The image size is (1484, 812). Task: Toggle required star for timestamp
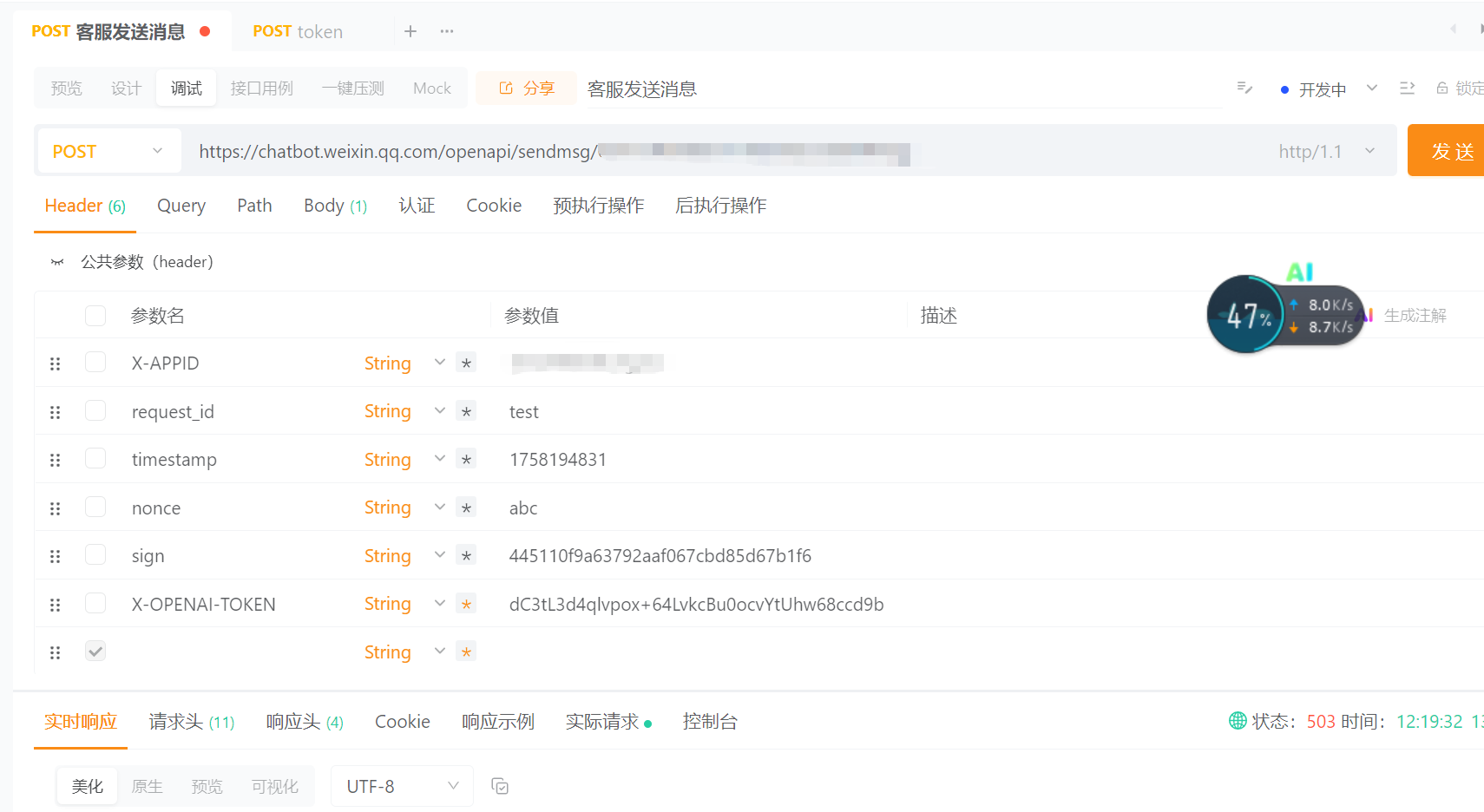(x=466, y=459)
